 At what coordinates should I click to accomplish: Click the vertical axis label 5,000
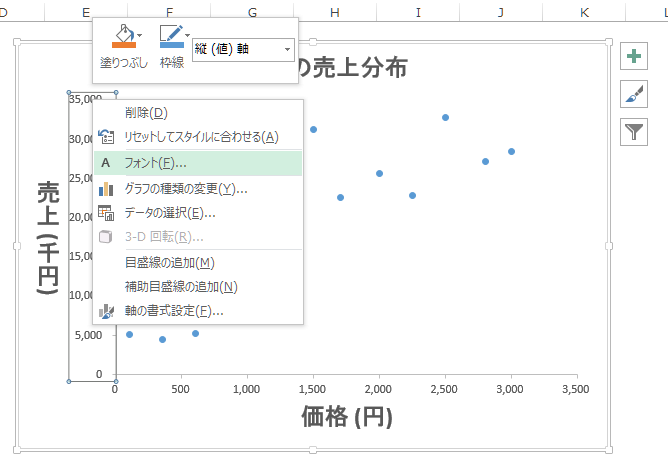(89, 335)
